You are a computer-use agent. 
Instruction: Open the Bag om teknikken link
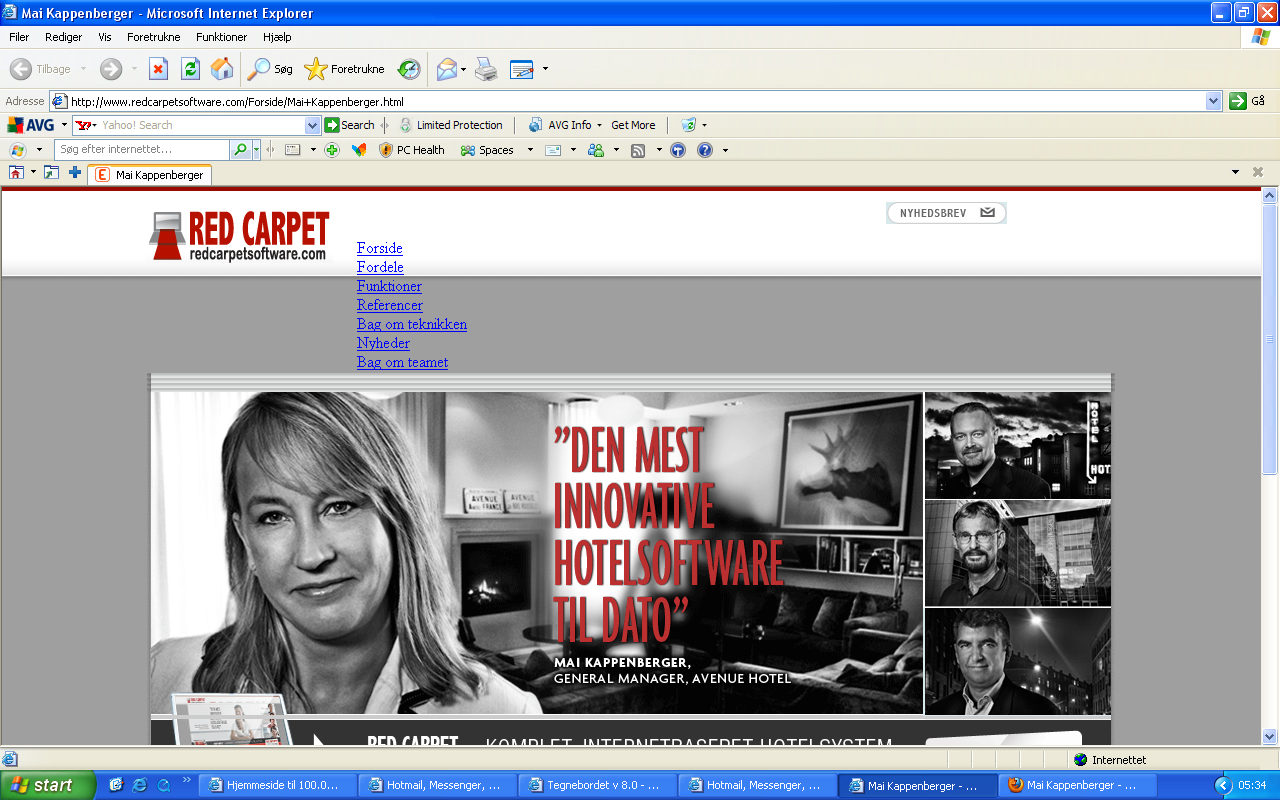pyautogui.click(x=411, y=324)
